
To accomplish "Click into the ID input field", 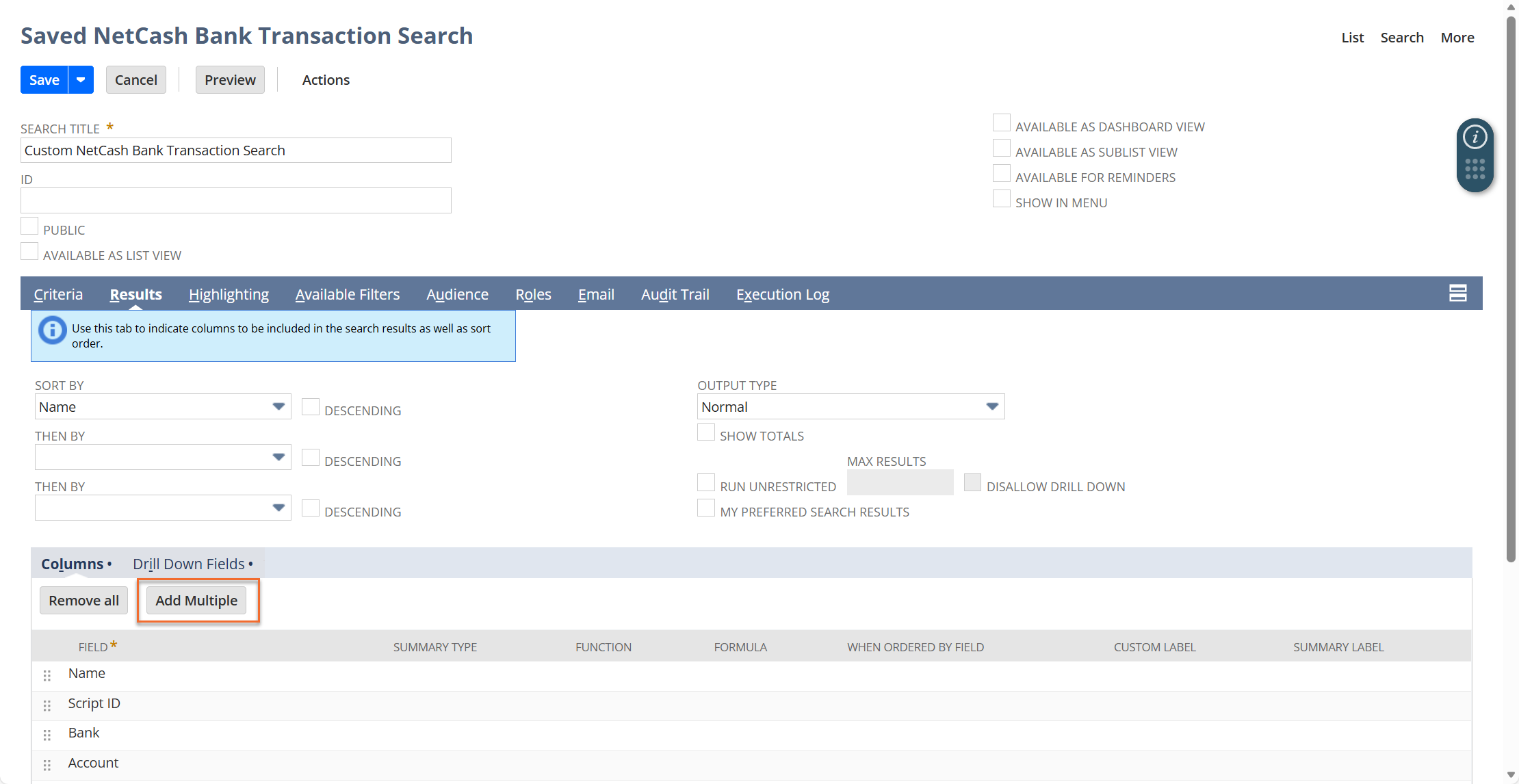I will (236, 200).
